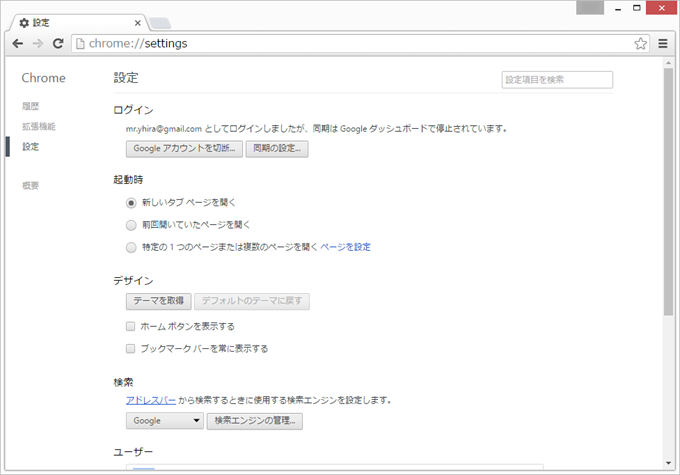The image size is (680, 475).
Task: Select 特定の1つのページ radio option
Action: click(x=131, y=248)
